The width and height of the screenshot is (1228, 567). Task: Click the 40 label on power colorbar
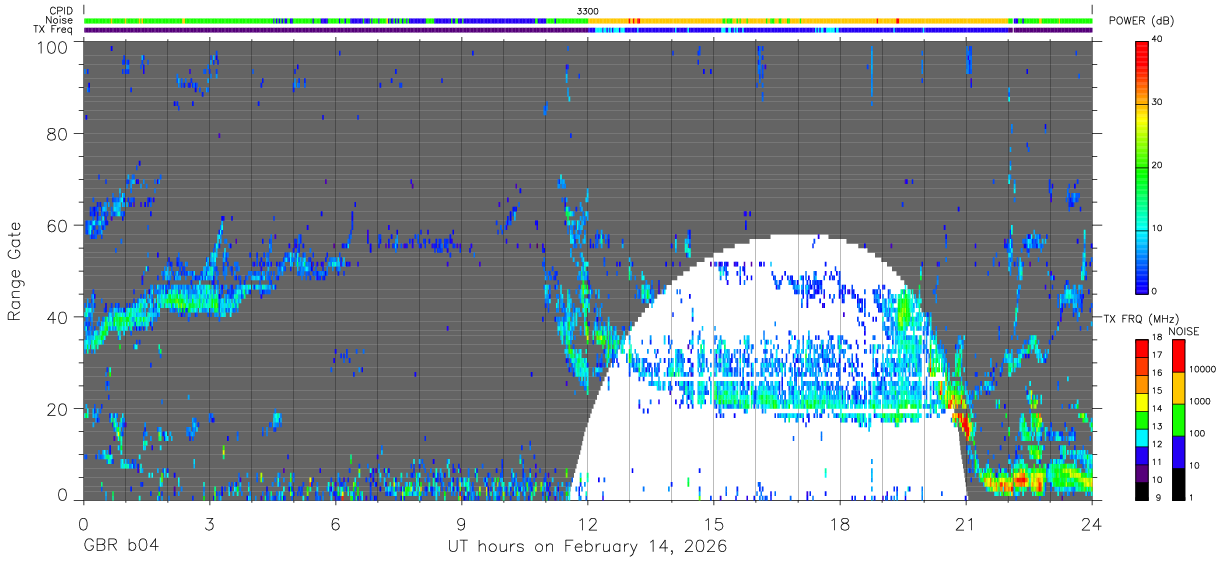pyautogui.click(x=1157, y=39)
